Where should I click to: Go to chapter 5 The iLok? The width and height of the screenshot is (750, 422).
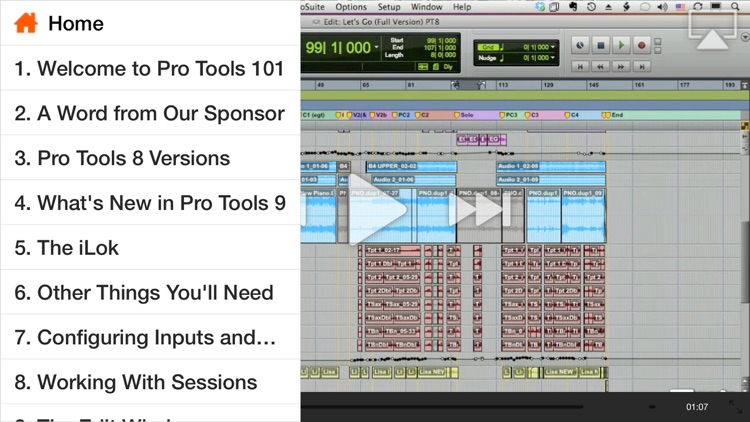150,247
